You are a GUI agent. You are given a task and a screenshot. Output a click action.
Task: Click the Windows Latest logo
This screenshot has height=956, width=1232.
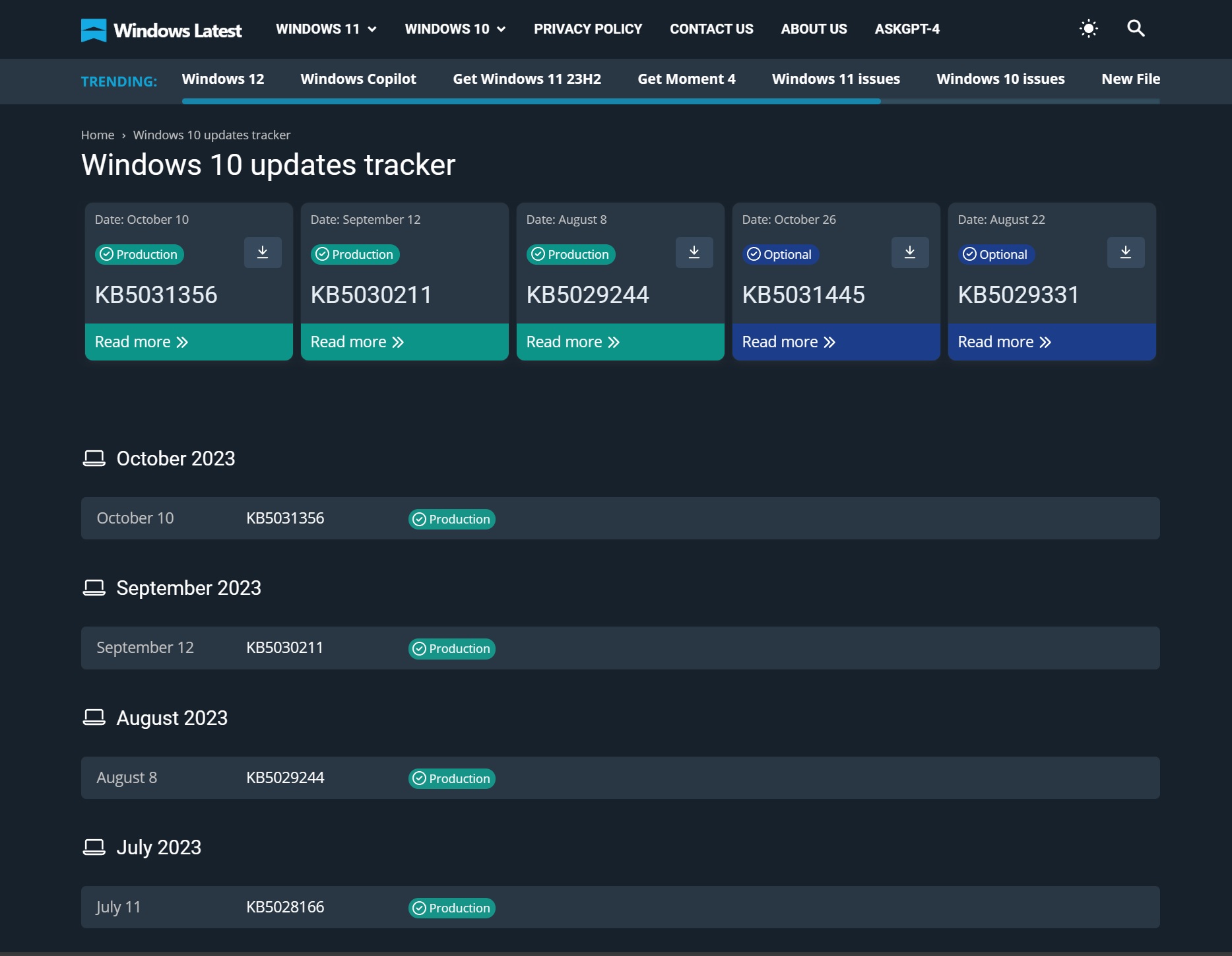[161, 30]
